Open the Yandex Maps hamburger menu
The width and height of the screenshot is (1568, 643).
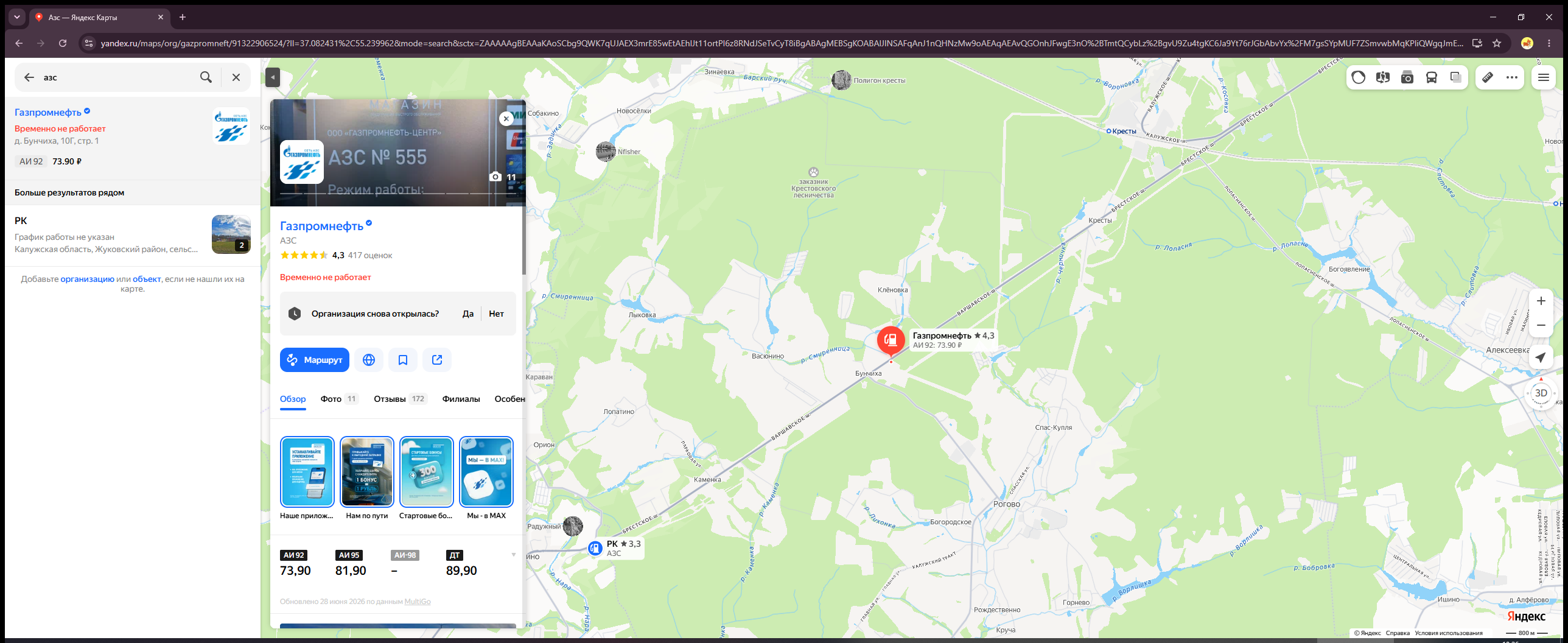(x=1543, y=77)
